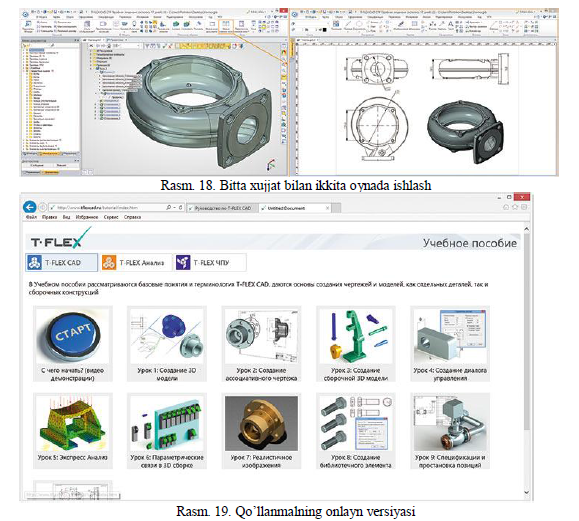Open 'Урок 4: Создание диалога управления' link
This screenshot has height=521, width=579.
(x=450, y=374)
